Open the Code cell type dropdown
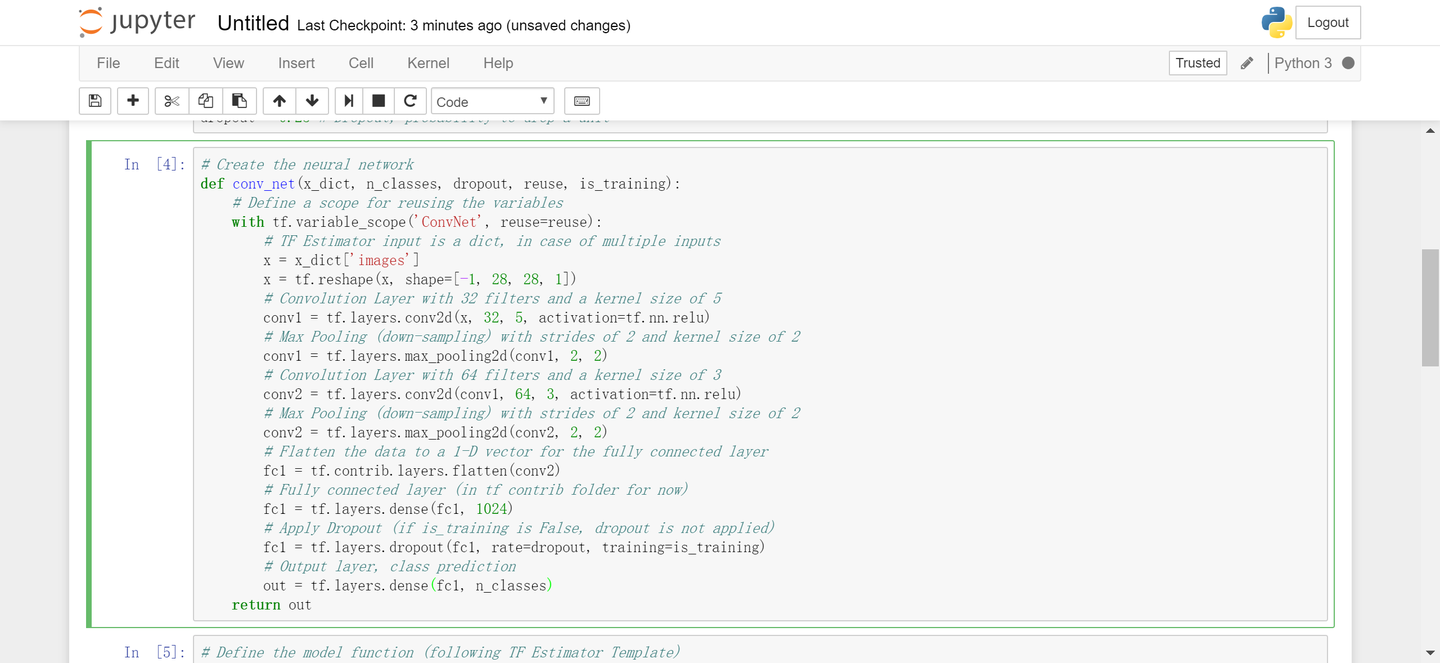 tap(492, 101)
